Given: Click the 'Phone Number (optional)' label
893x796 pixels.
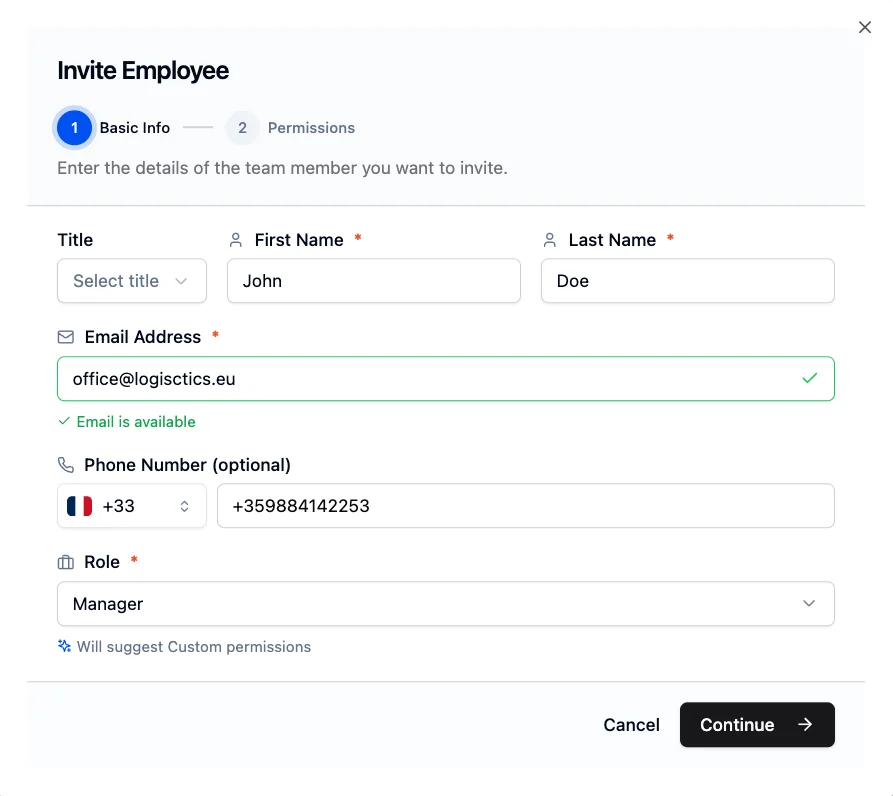Looking at the screenshot, I should click(187, 465).
